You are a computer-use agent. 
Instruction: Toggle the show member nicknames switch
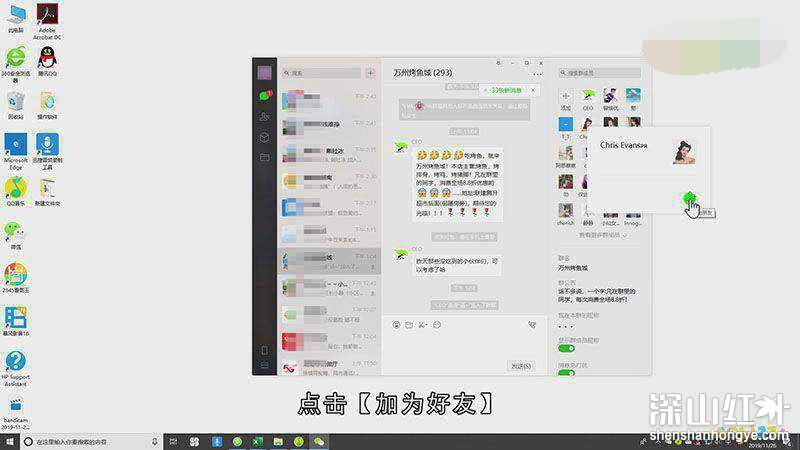tap(568, 347)
